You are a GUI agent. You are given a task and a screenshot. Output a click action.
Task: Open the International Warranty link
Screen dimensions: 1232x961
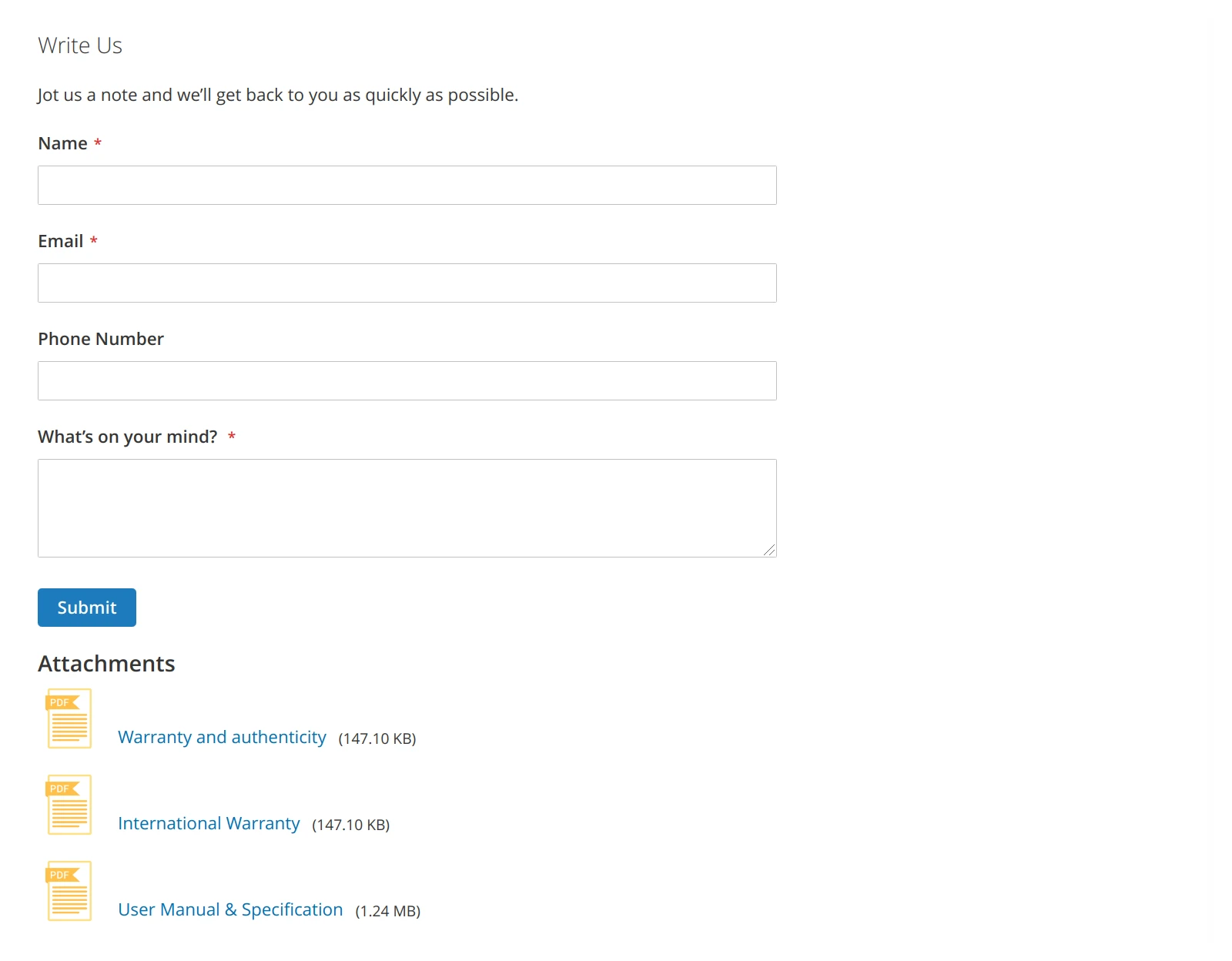pos(209,823)
